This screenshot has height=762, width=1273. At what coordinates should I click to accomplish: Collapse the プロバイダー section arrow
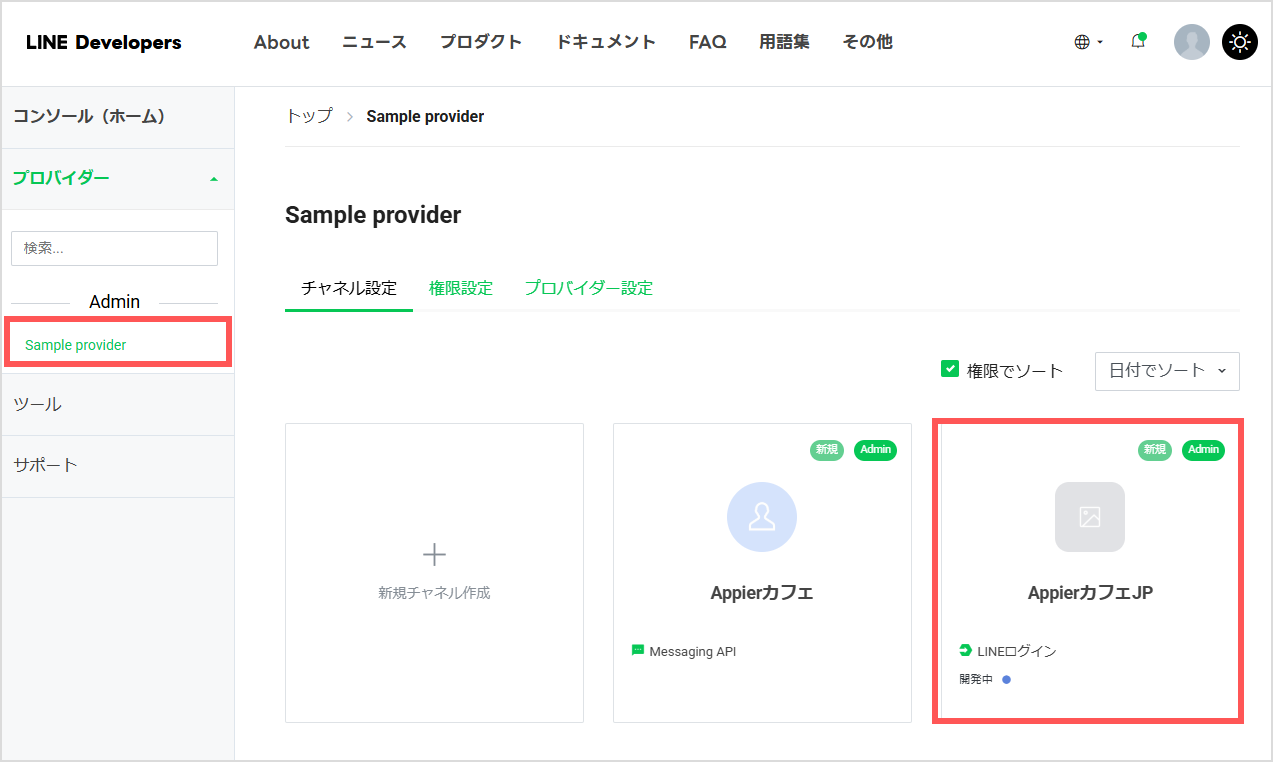213,179
